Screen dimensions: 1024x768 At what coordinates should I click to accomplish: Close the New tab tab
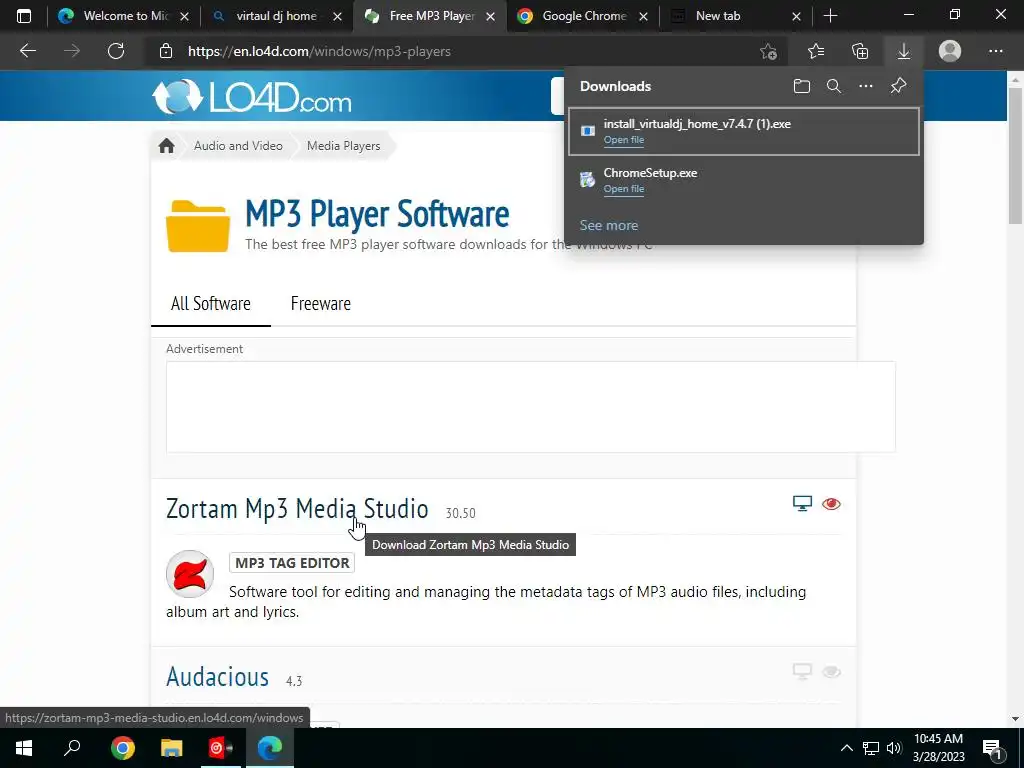(796, 16)
